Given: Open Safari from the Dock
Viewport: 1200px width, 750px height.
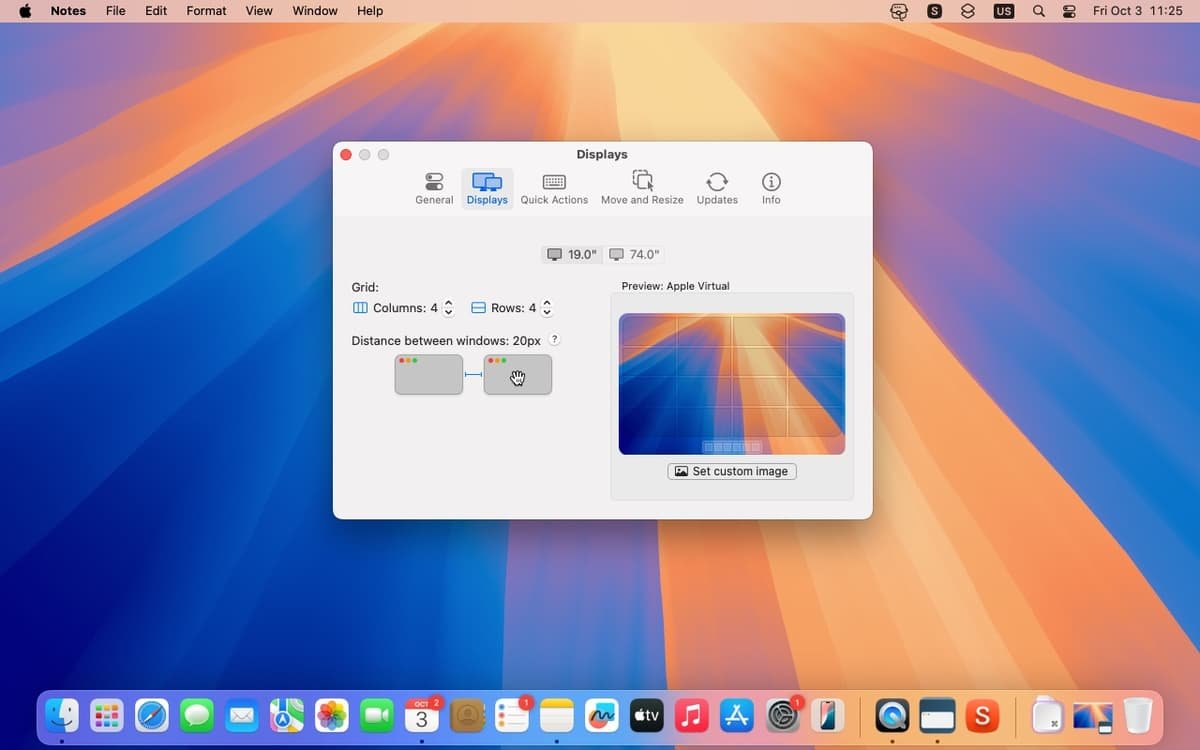Looking at the screenshot, I should point(152,715).
